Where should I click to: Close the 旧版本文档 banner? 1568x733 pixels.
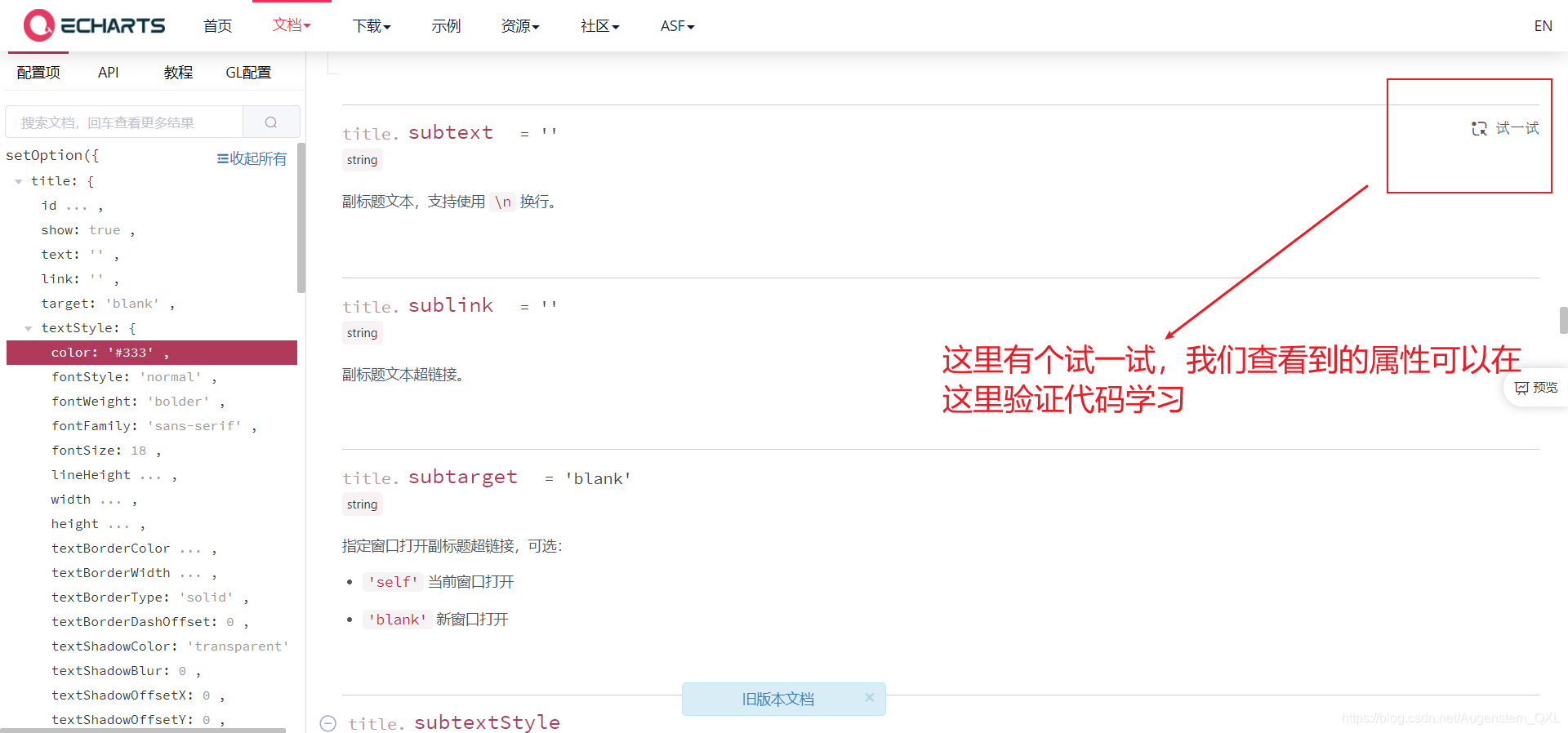click(870, 697)
